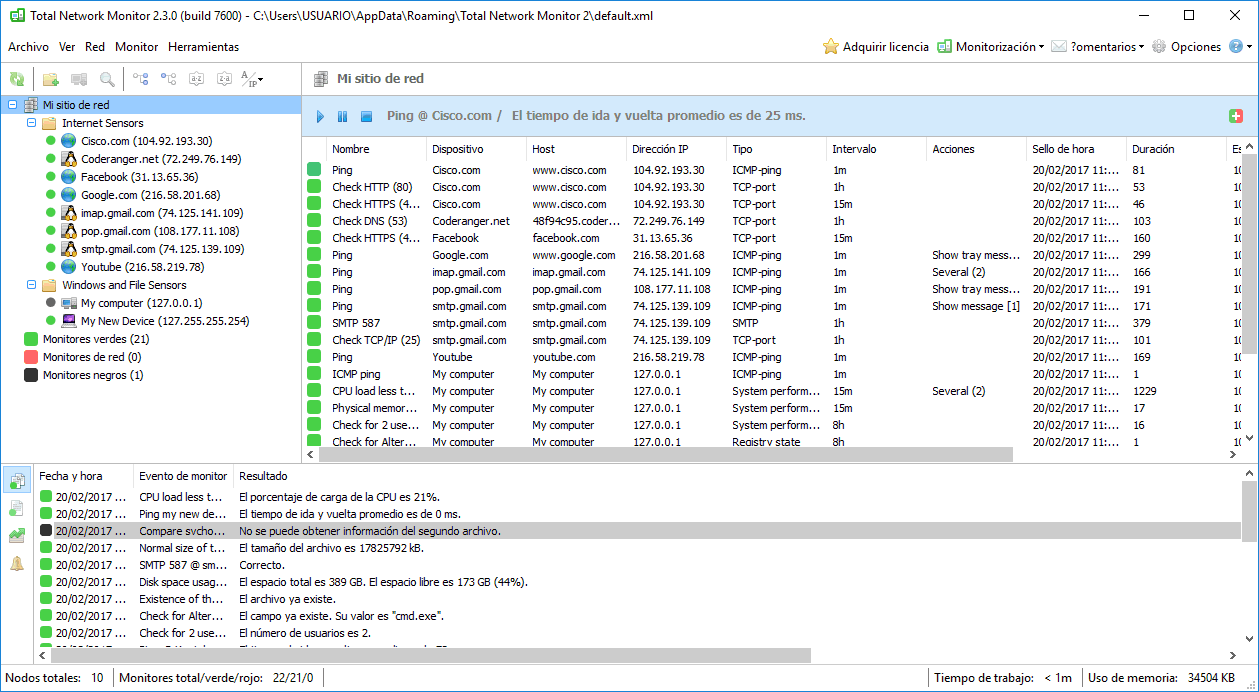This screenshot has height=692, width=1259.
Task: Open Opciones settings
Action: [1186, 47]
